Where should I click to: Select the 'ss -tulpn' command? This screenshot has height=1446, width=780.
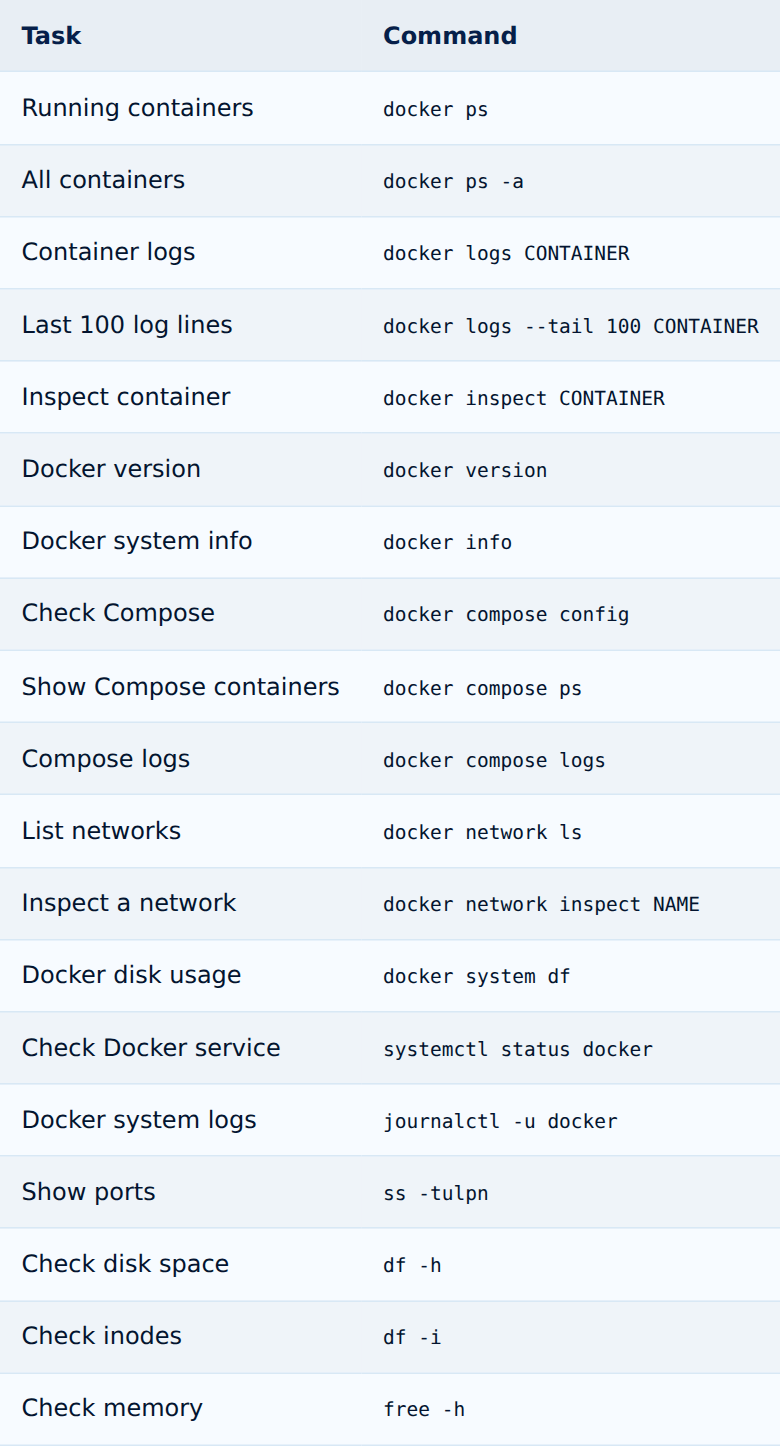coord(436,1193)
